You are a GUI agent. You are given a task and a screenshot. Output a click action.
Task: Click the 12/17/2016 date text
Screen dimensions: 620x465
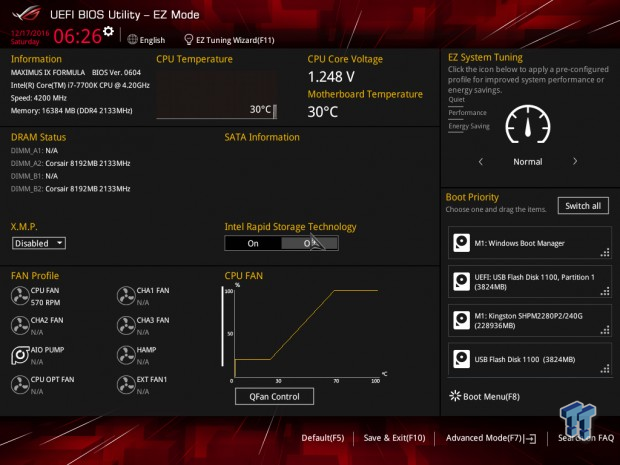point(30,33)
